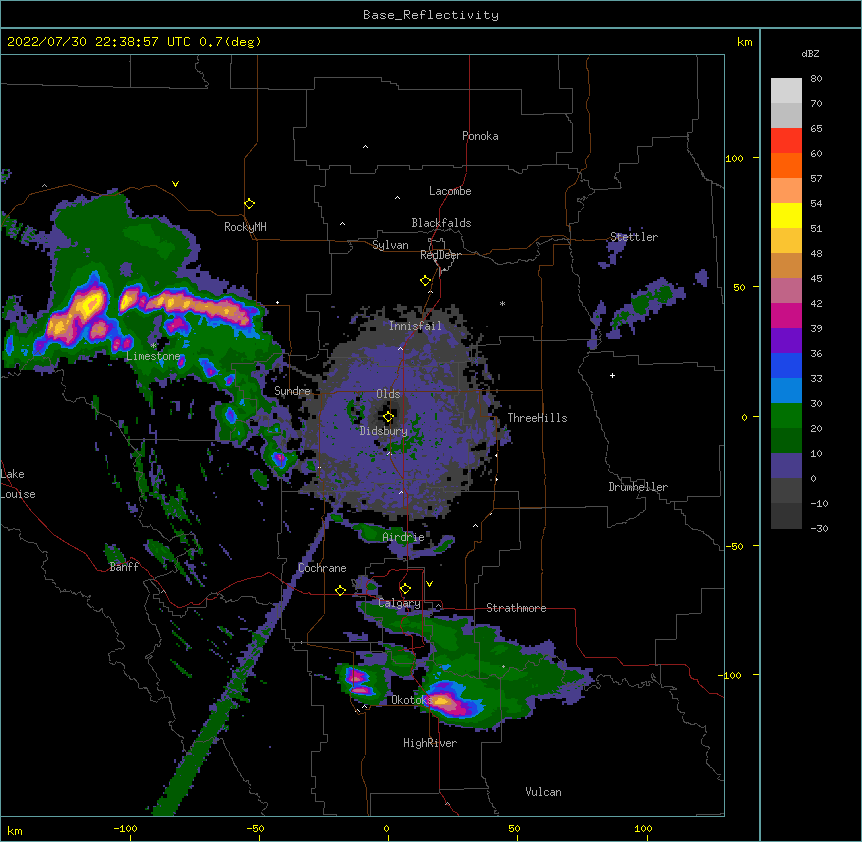This screenshot has width=862, height=842.
Task: Click the RedDeer city label
Action: tap(440, 255)
